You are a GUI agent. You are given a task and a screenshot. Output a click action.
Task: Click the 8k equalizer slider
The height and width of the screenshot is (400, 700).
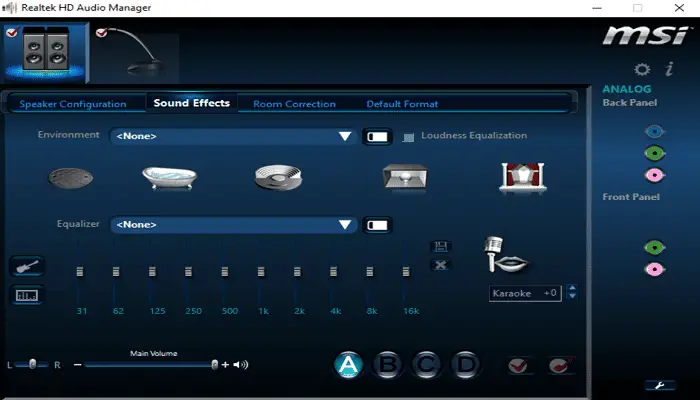point(370,271)
